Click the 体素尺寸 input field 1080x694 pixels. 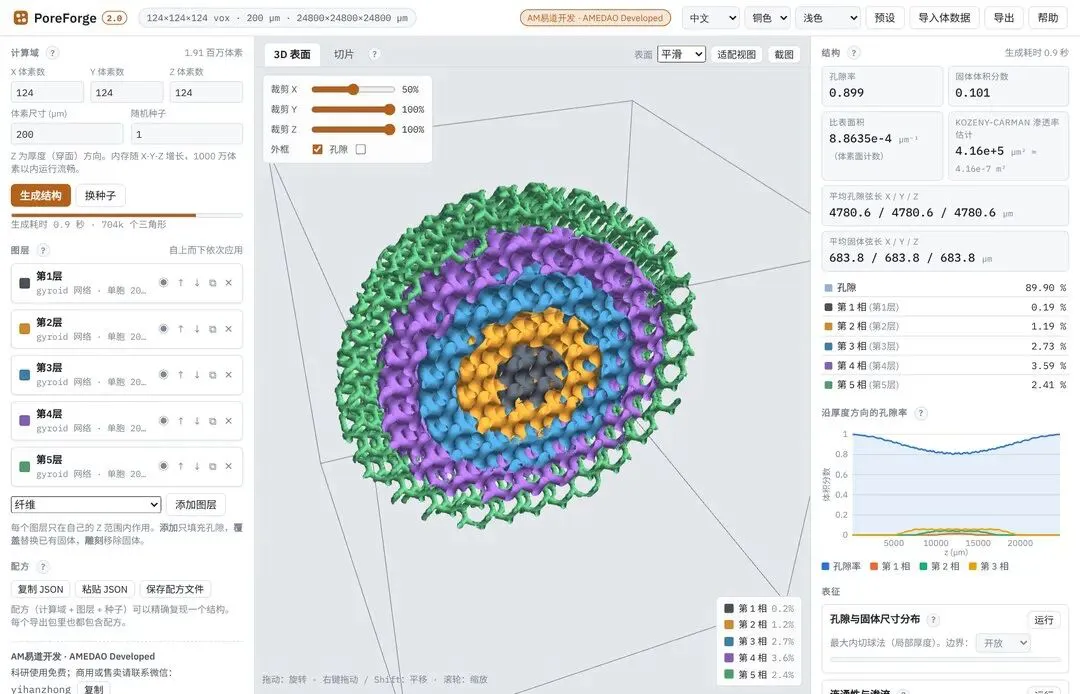(67, 134)
